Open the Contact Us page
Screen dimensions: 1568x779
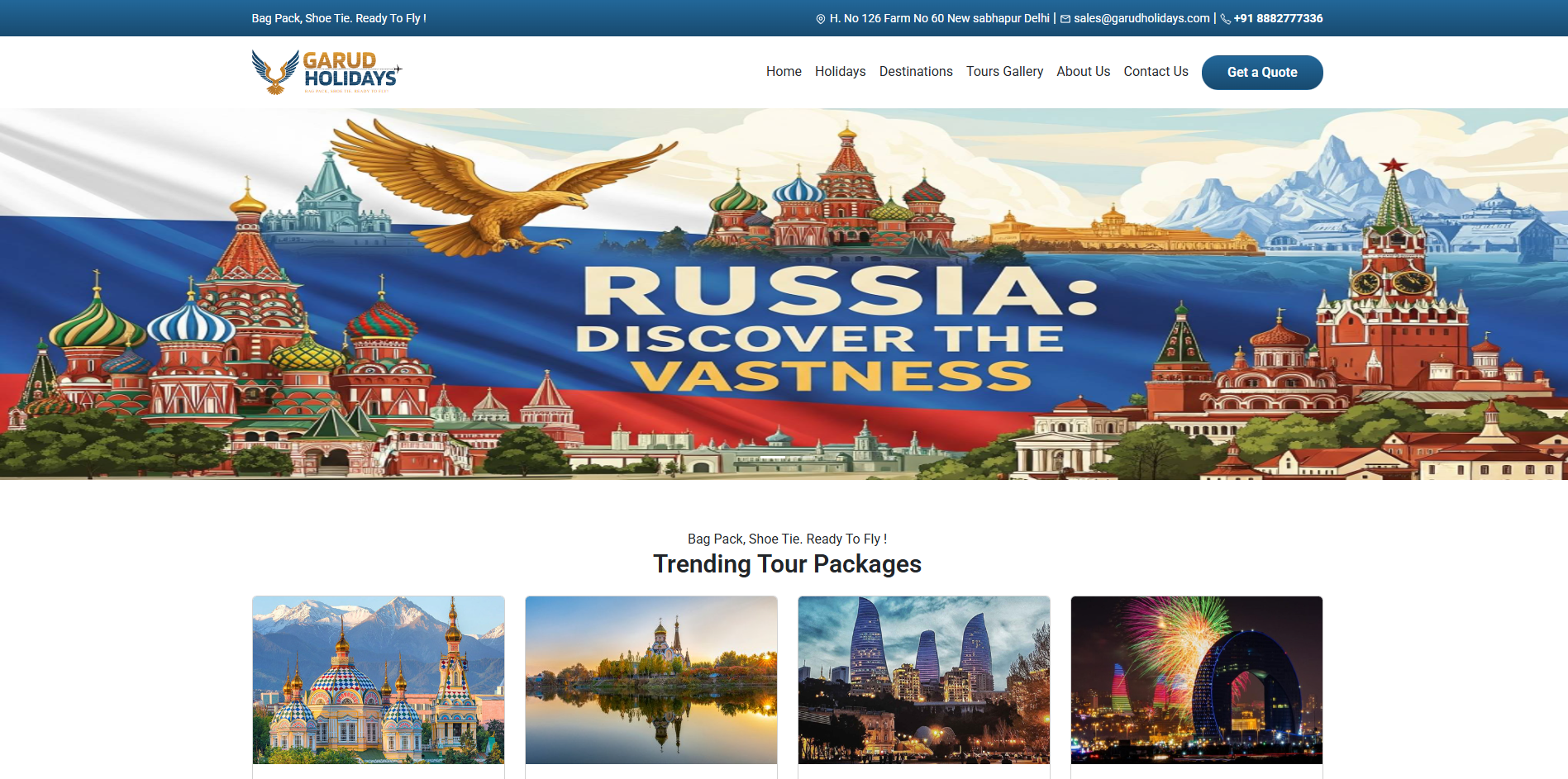click(1156, 72)
